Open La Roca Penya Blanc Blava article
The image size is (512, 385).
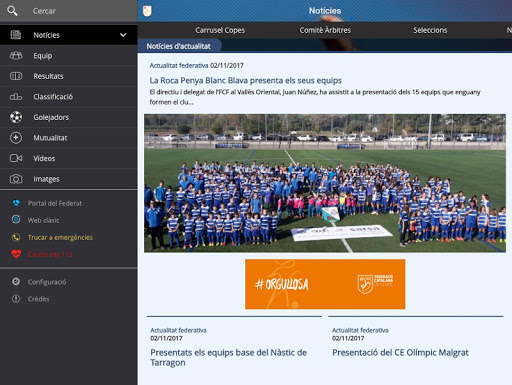click(245, 80)
